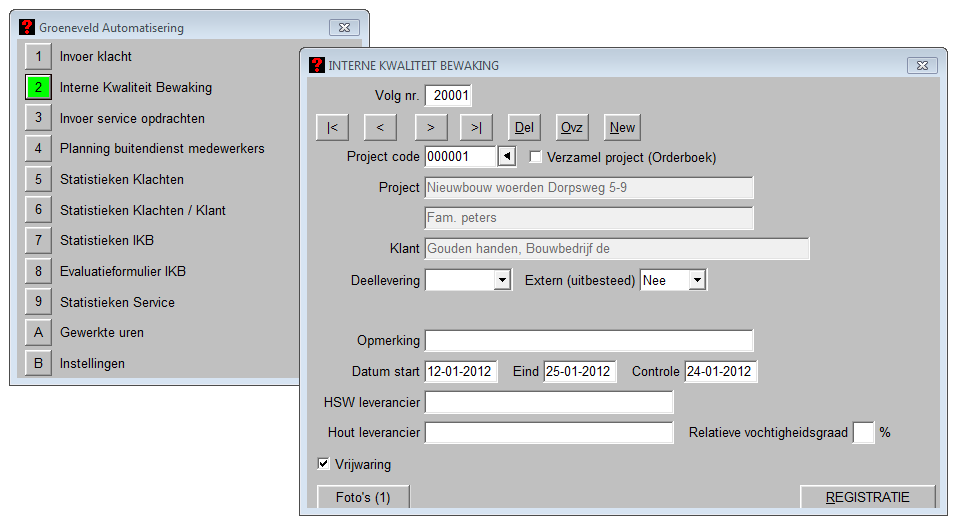Uncheck the Vrijwaring checkbox
Viewport: 963px width, 530px height.
click(x=323, y=464)
